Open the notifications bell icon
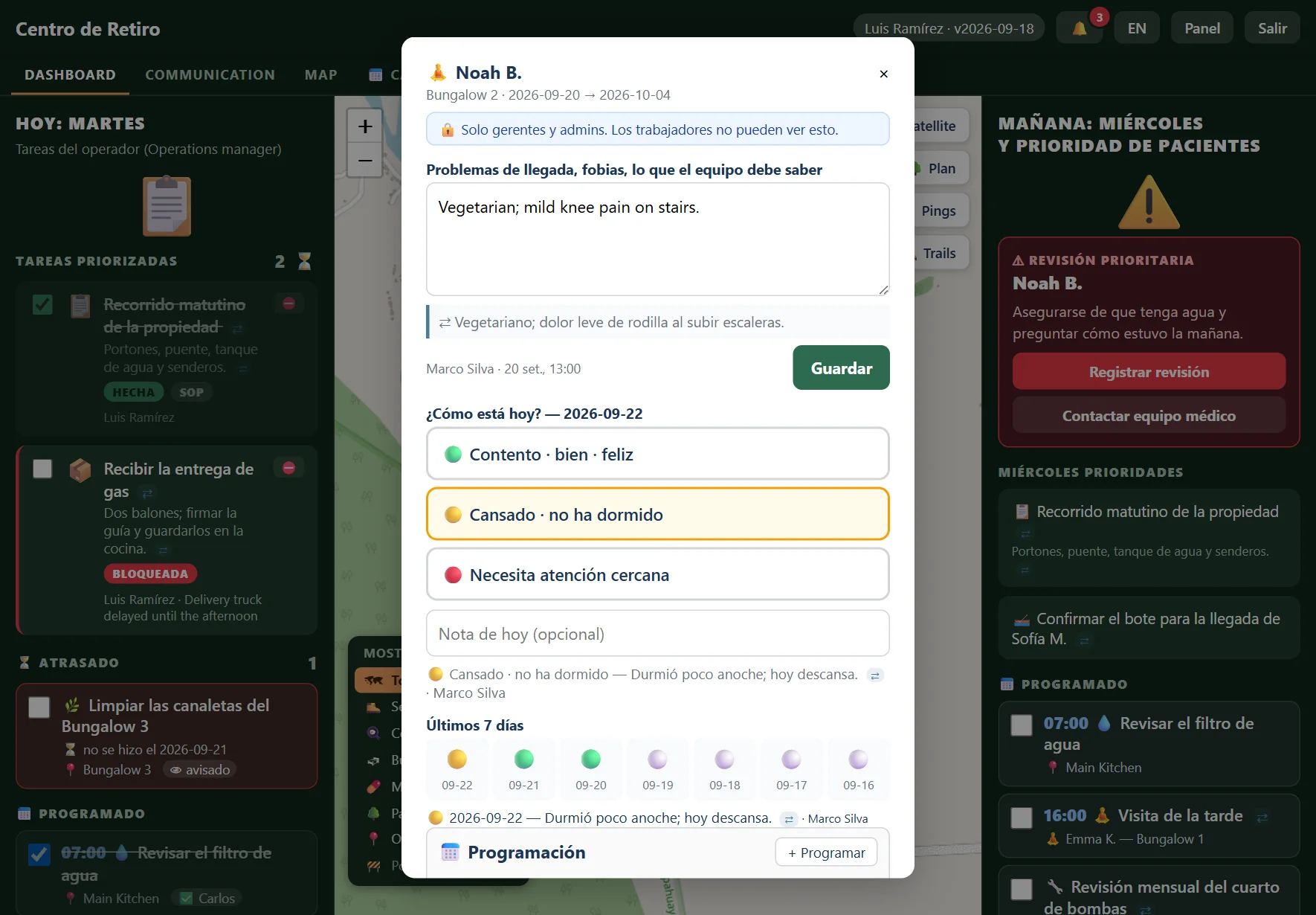The height and width of the screenshot is (915, 1316). coord(1079,28)
